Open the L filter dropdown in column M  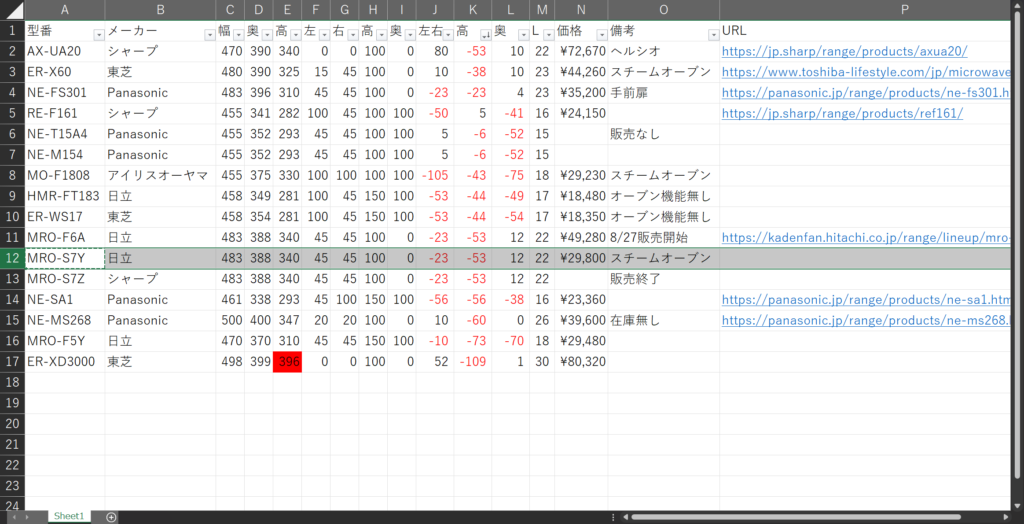tap(547, 35)
